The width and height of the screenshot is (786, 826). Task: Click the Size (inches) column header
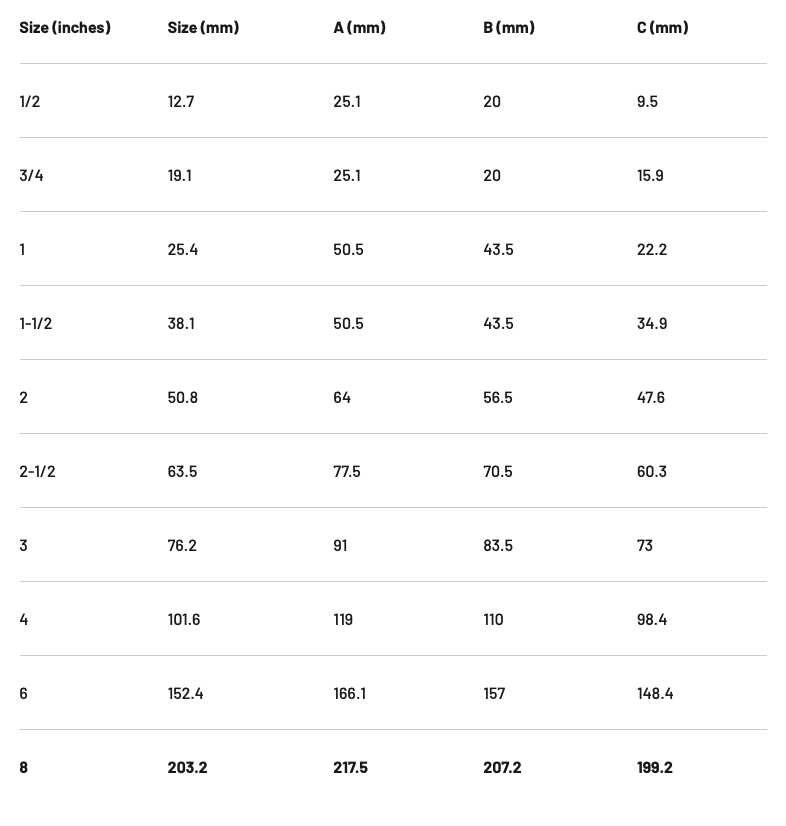point(65,27)
